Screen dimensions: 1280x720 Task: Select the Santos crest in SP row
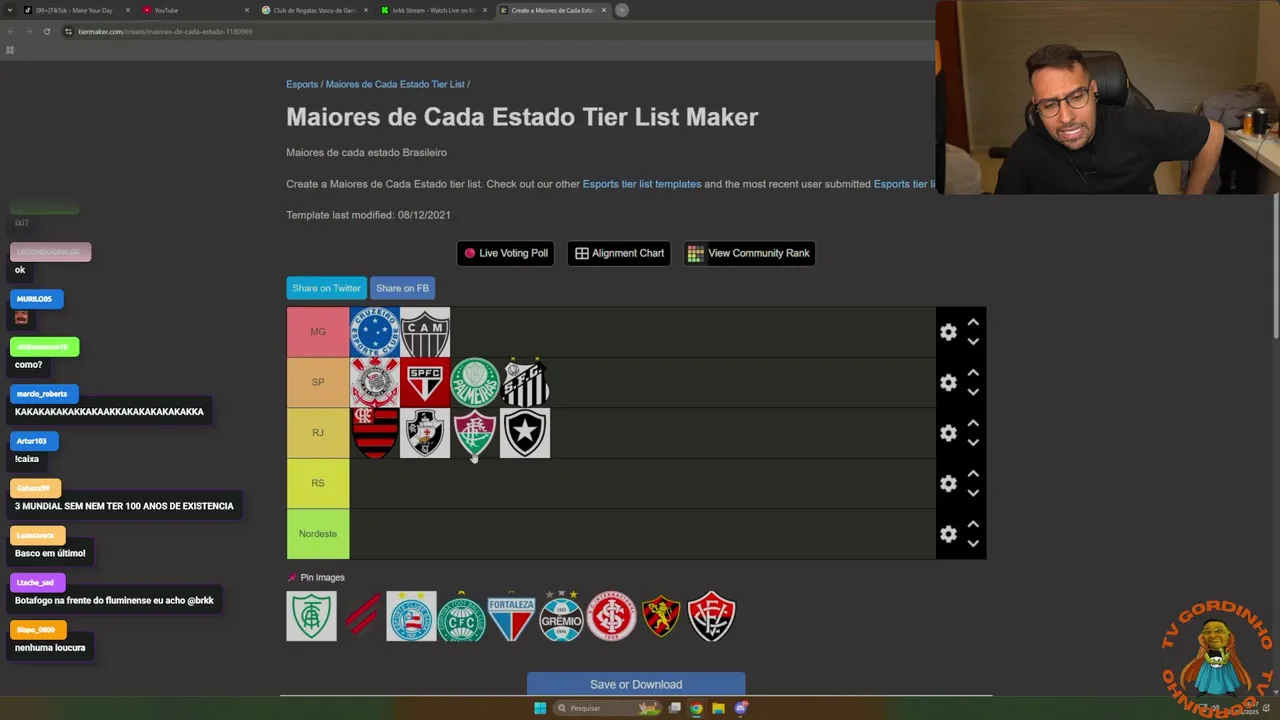click(525, 382)
